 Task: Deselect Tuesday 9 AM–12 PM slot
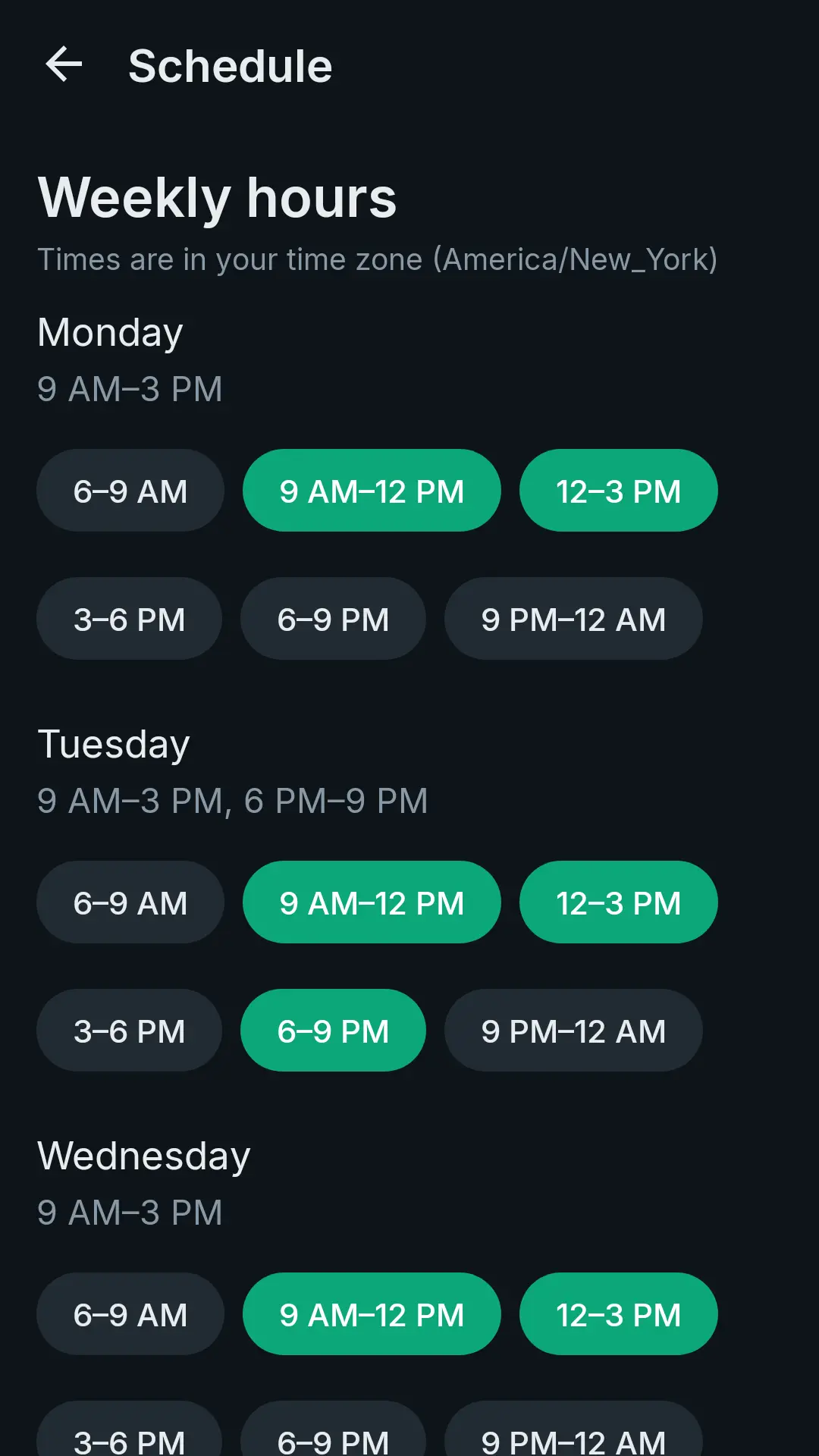coord(372,902)
